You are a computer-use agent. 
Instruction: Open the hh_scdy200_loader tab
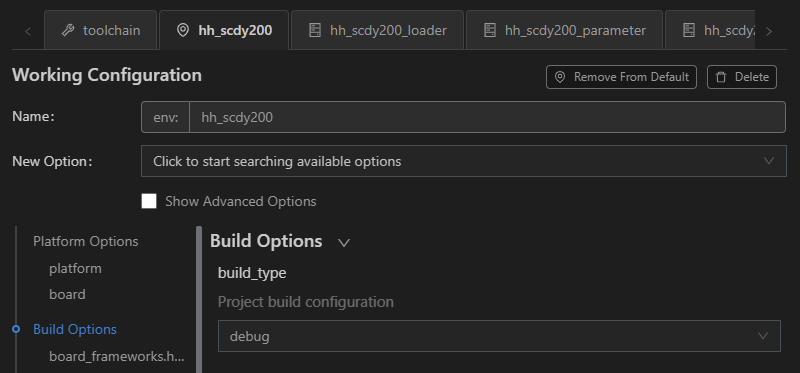point(378,31)
